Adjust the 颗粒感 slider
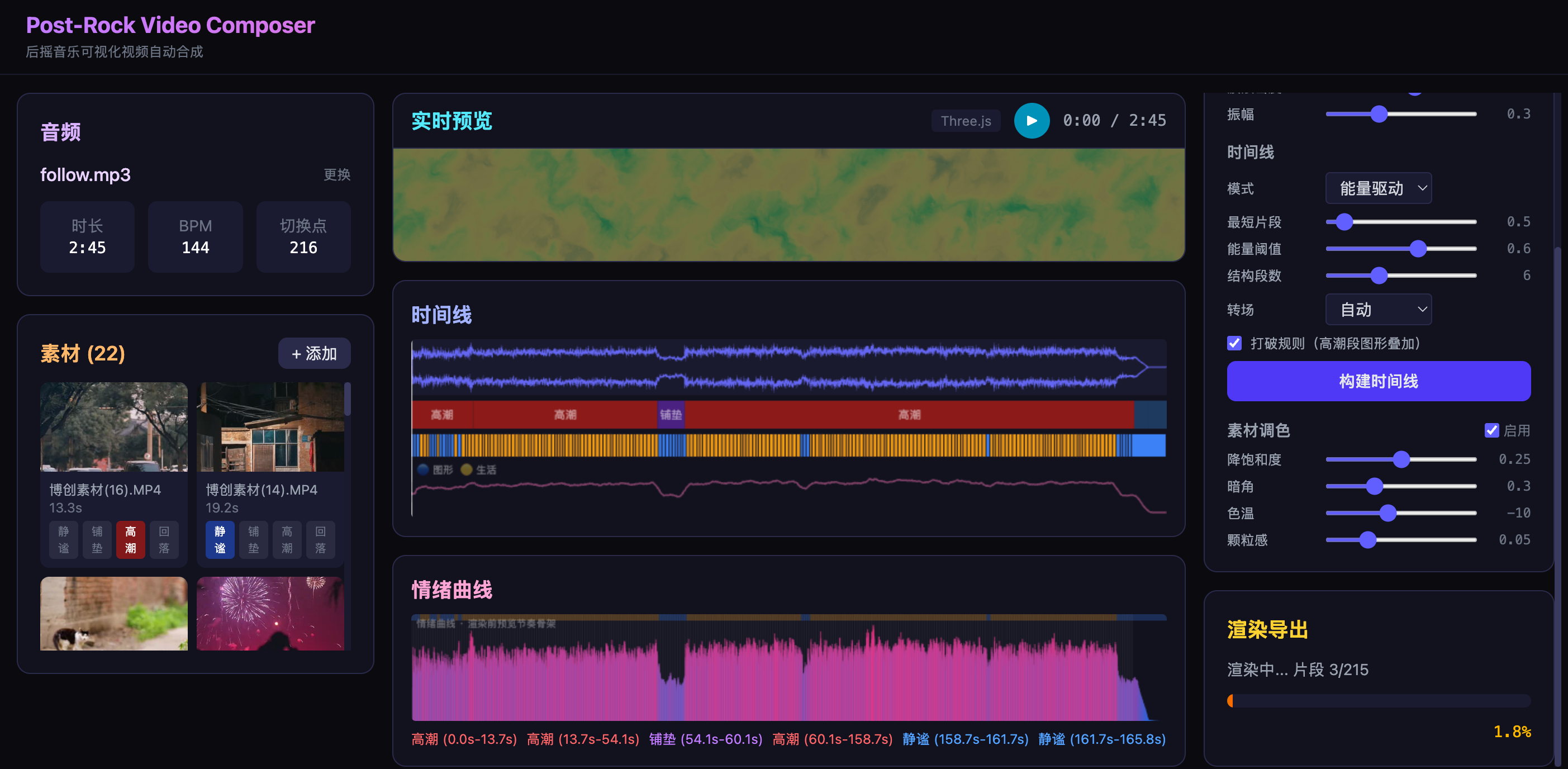This screenshot has height=769, width=1568. tap(1400, 539)
